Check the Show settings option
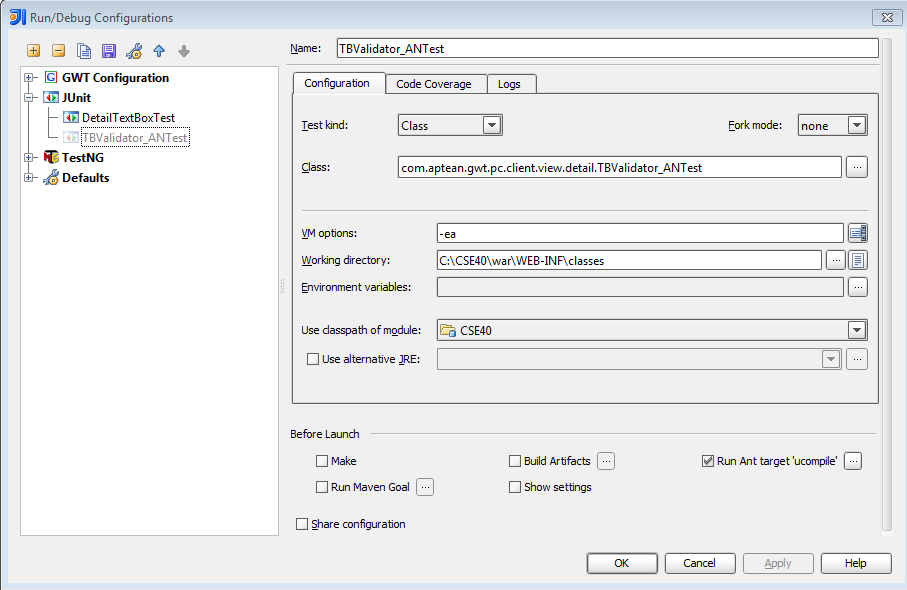Viewport: 907px width, 590px height. [515, 487]
